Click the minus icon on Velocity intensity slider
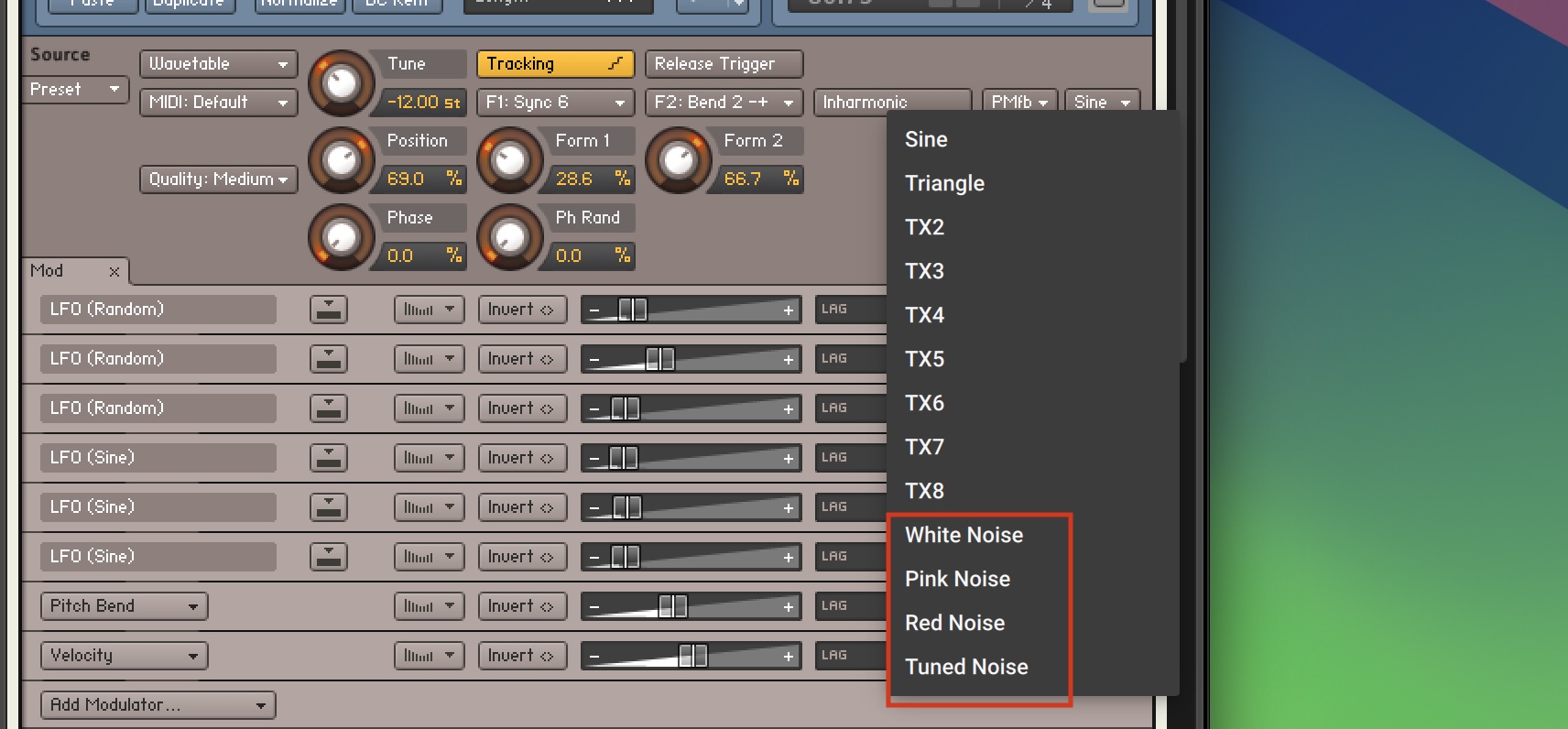 [594, 657]
